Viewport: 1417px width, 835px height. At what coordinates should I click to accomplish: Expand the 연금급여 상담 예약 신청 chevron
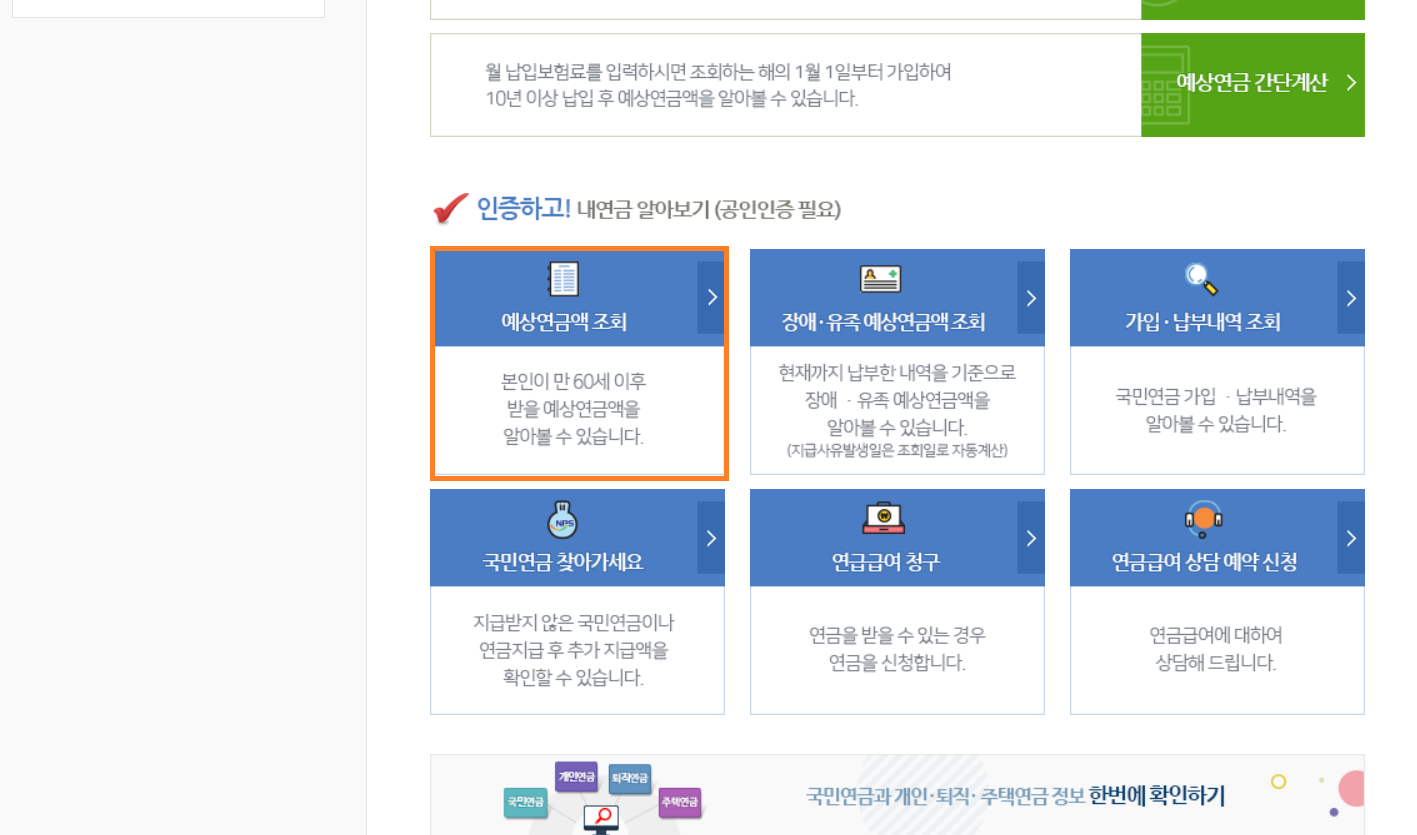point(1349,536)
